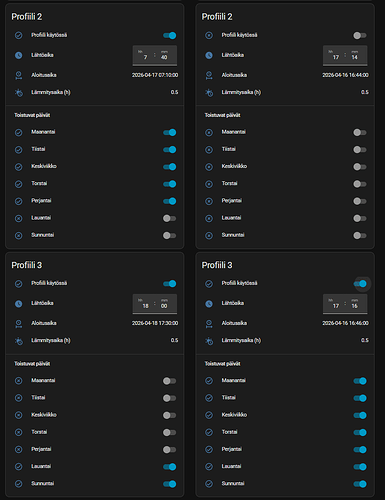The width and height of the screenshot is (385, 500).
Task: Click the minute field showing 16 in Profiili 3
Action: point(355,304)
